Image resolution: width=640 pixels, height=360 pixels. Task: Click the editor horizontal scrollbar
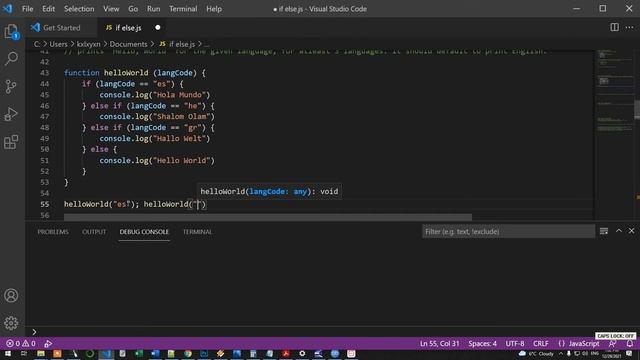(x=268, y=217)
